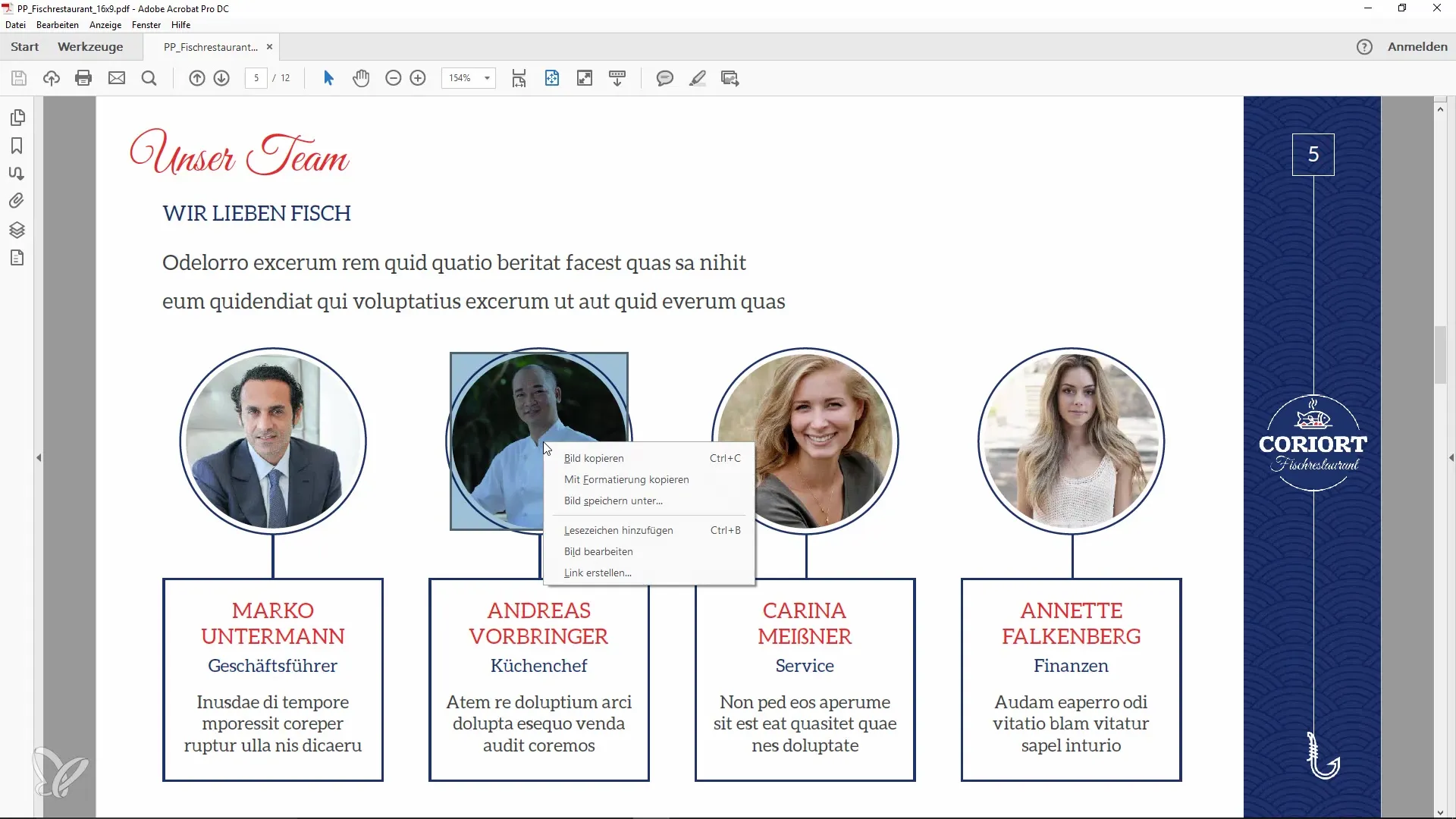Collapse left navigation pane arrow
This screenshot has width=1456, height=819.
click(x=39, y=457)
